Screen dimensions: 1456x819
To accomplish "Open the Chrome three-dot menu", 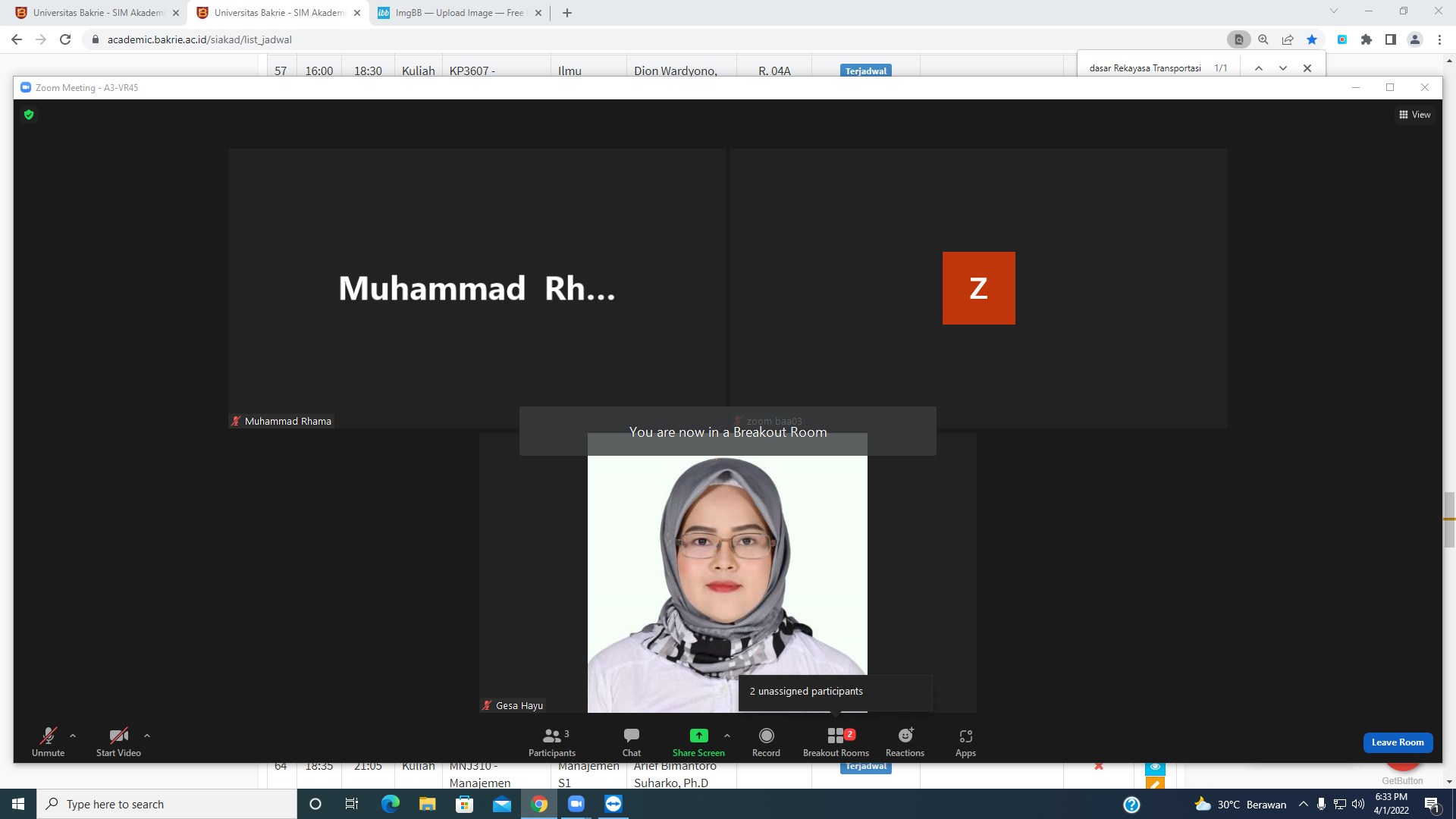I will pos(1439,39).
